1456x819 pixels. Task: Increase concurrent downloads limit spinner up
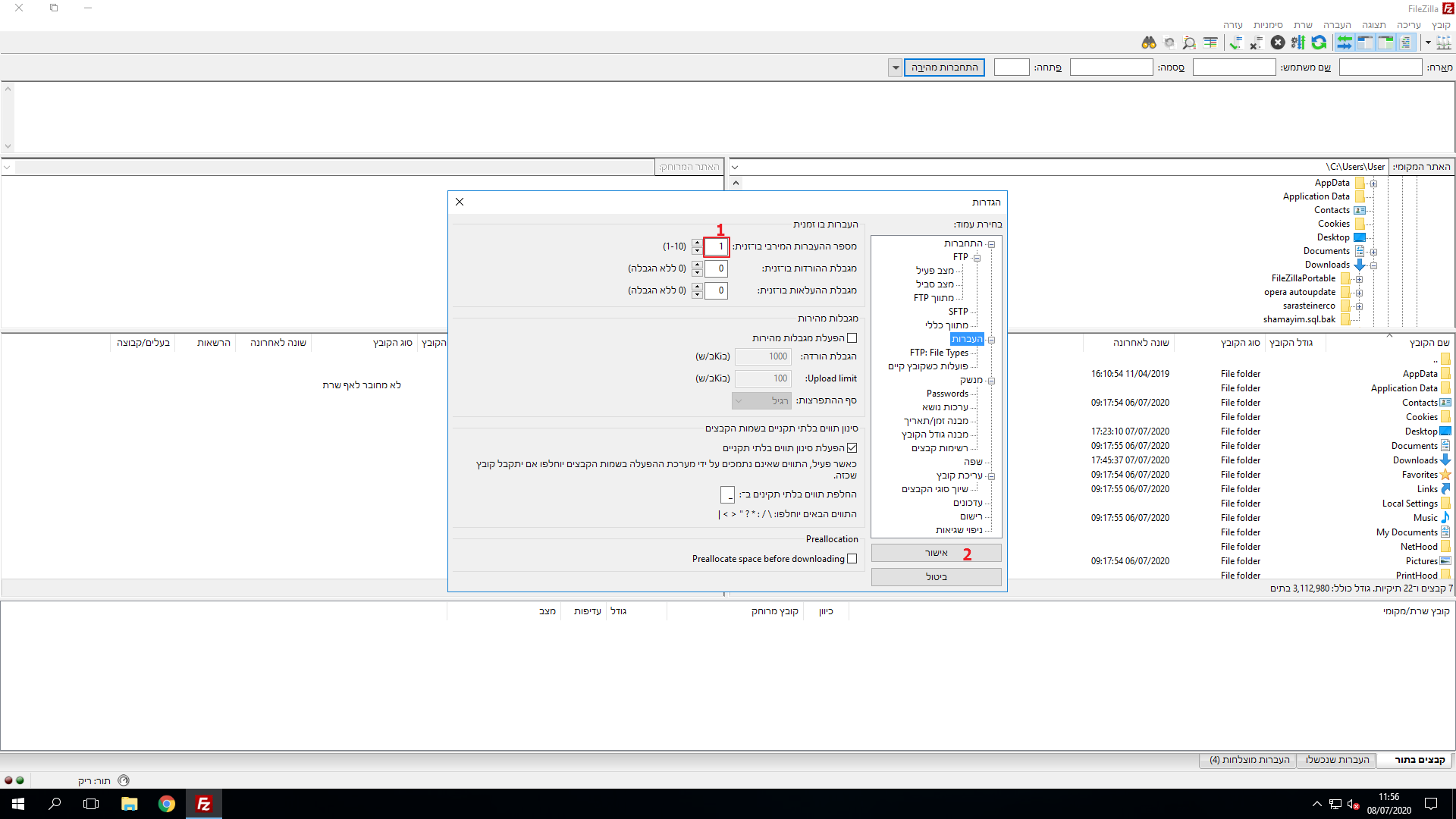697,265
